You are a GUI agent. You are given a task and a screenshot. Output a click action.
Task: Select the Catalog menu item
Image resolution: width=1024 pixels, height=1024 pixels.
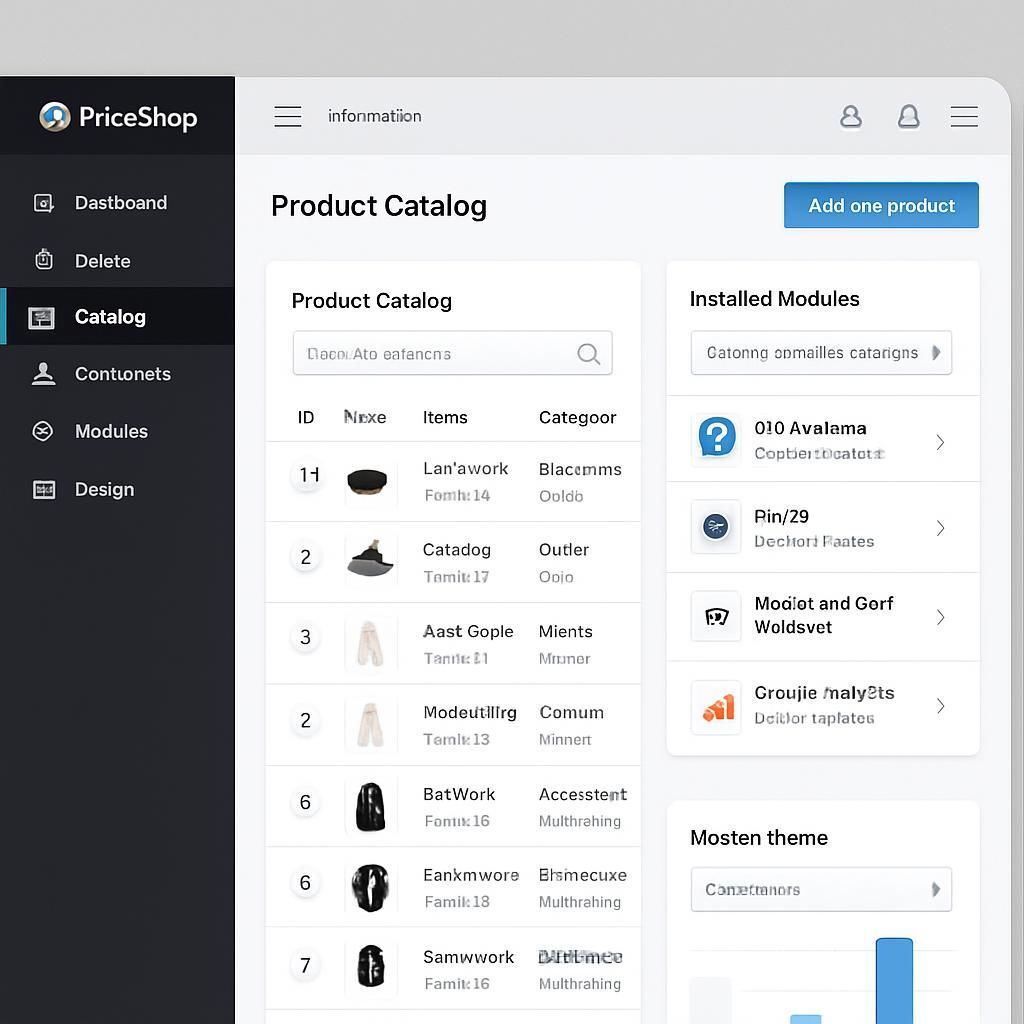pos(109,317)
